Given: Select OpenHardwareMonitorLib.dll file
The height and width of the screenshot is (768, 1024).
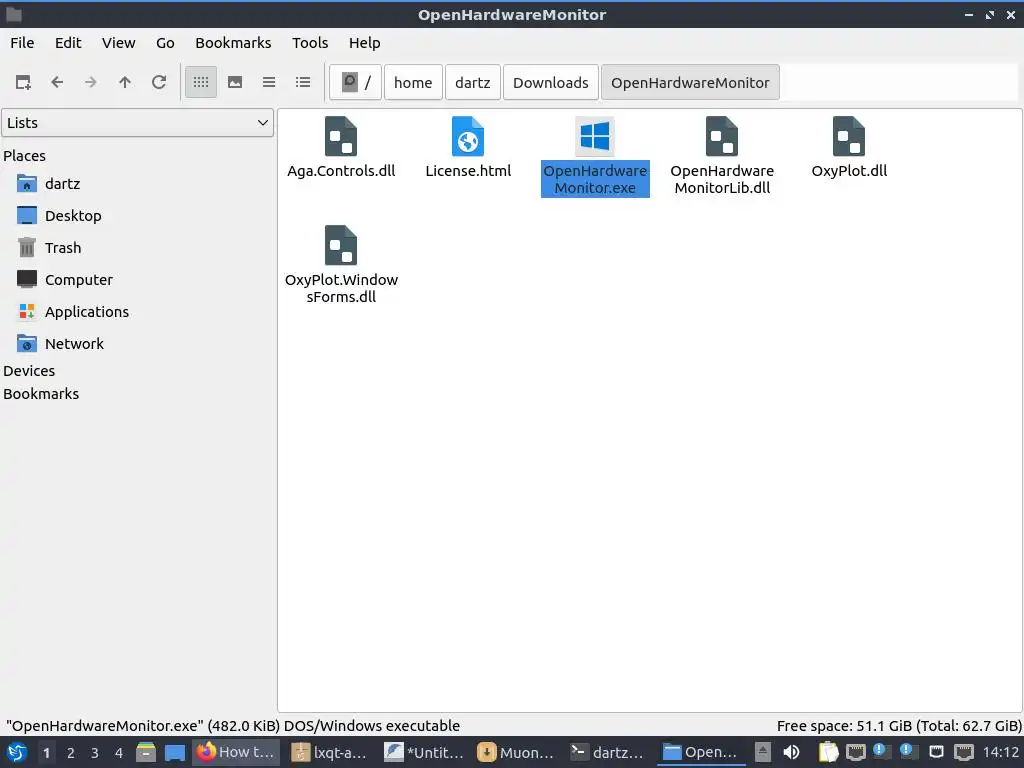Looking at the screenshot, I should [x=722, y=157].
